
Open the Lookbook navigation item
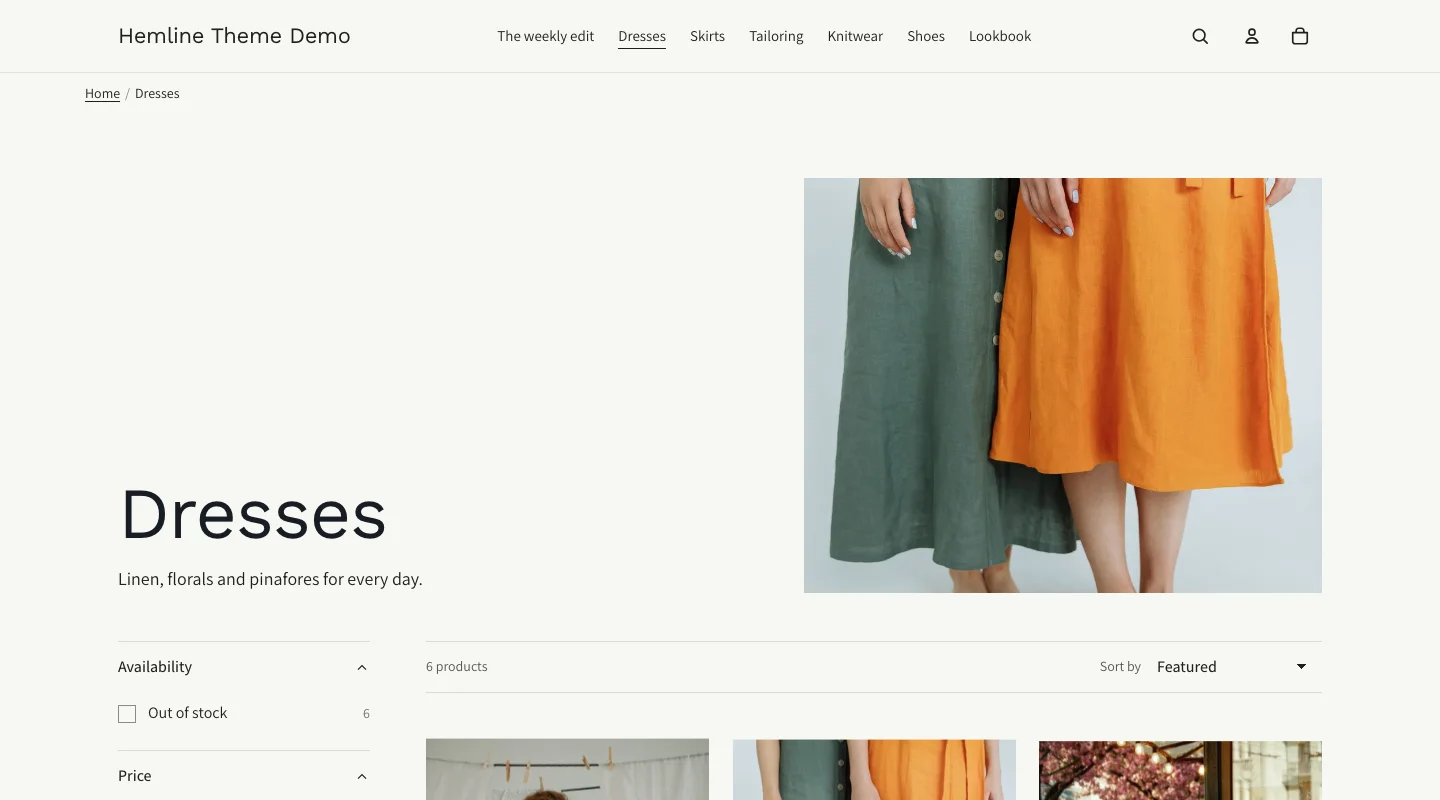coord(1000,36)
